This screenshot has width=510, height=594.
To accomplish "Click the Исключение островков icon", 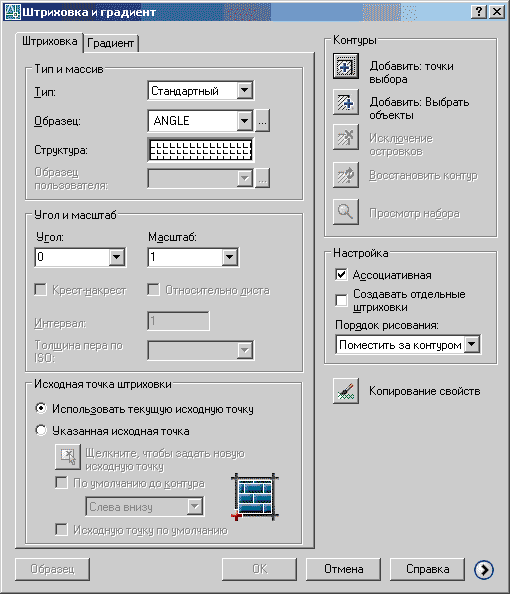I will [346, 137].
